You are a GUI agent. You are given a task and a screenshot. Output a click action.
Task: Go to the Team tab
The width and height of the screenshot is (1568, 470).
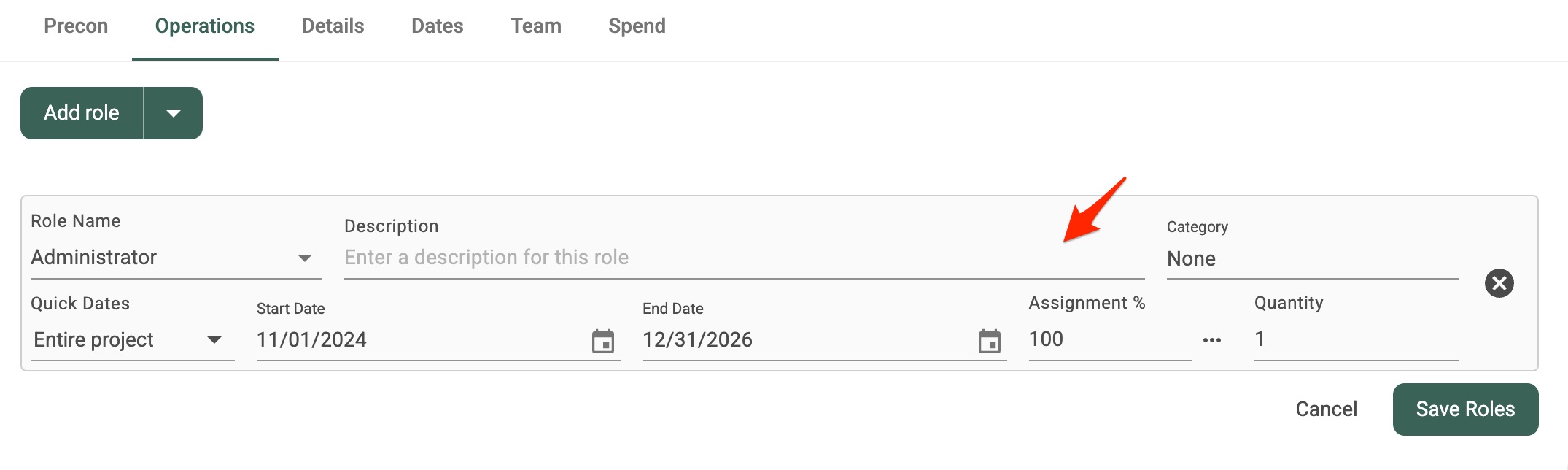pos(536,26)
